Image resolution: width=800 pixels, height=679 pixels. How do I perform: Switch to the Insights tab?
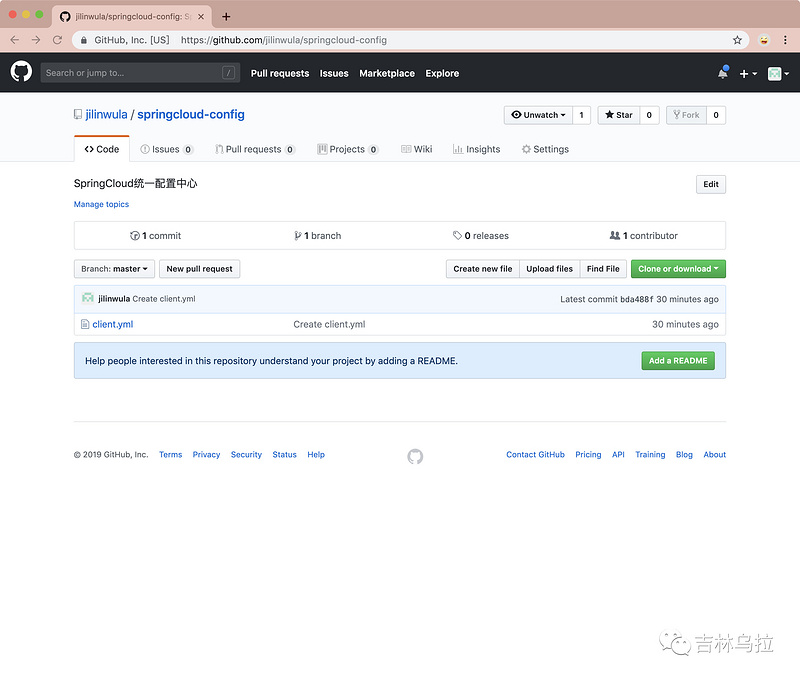tap(477, 149)
